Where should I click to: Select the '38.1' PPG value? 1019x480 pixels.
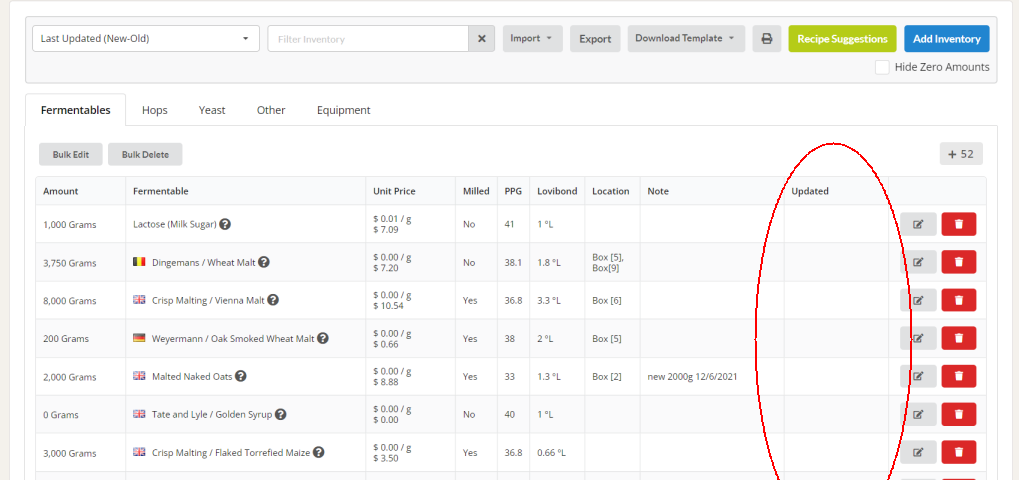tap(513, 263)
